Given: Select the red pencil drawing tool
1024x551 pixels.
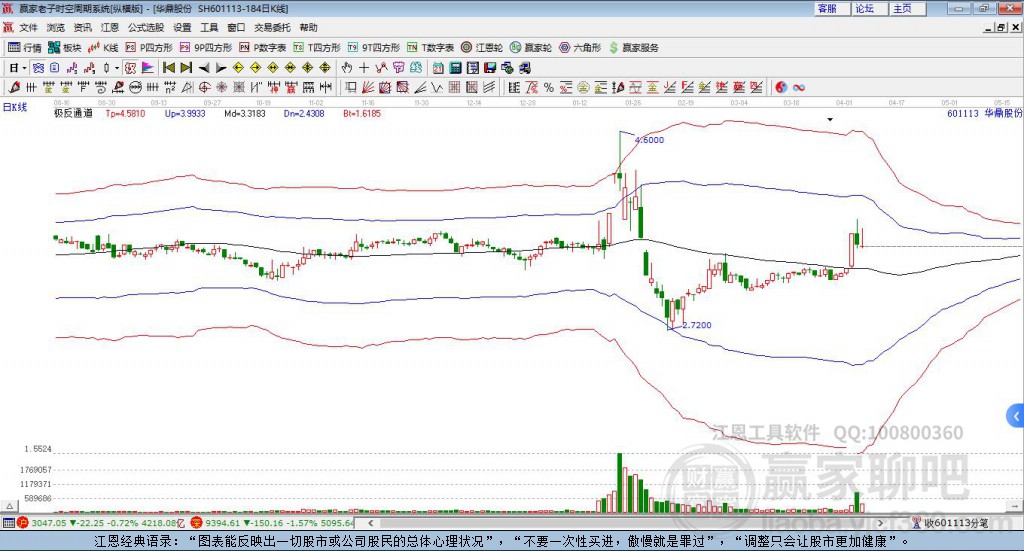Looking at the screenshot, I should (x=14, y=87).
